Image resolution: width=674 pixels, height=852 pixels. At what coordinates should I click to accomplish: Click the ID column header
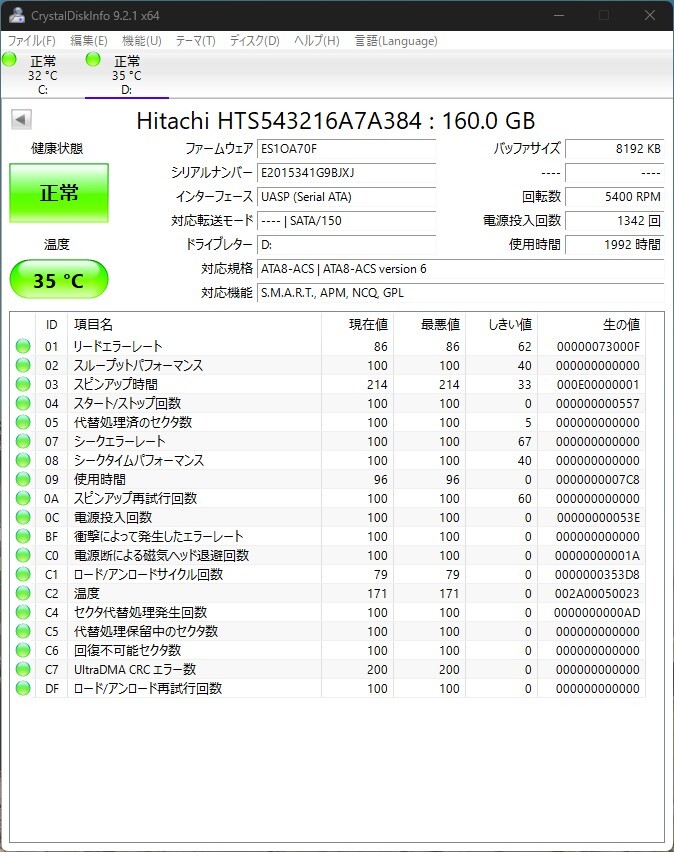click(x=52, y=324)
